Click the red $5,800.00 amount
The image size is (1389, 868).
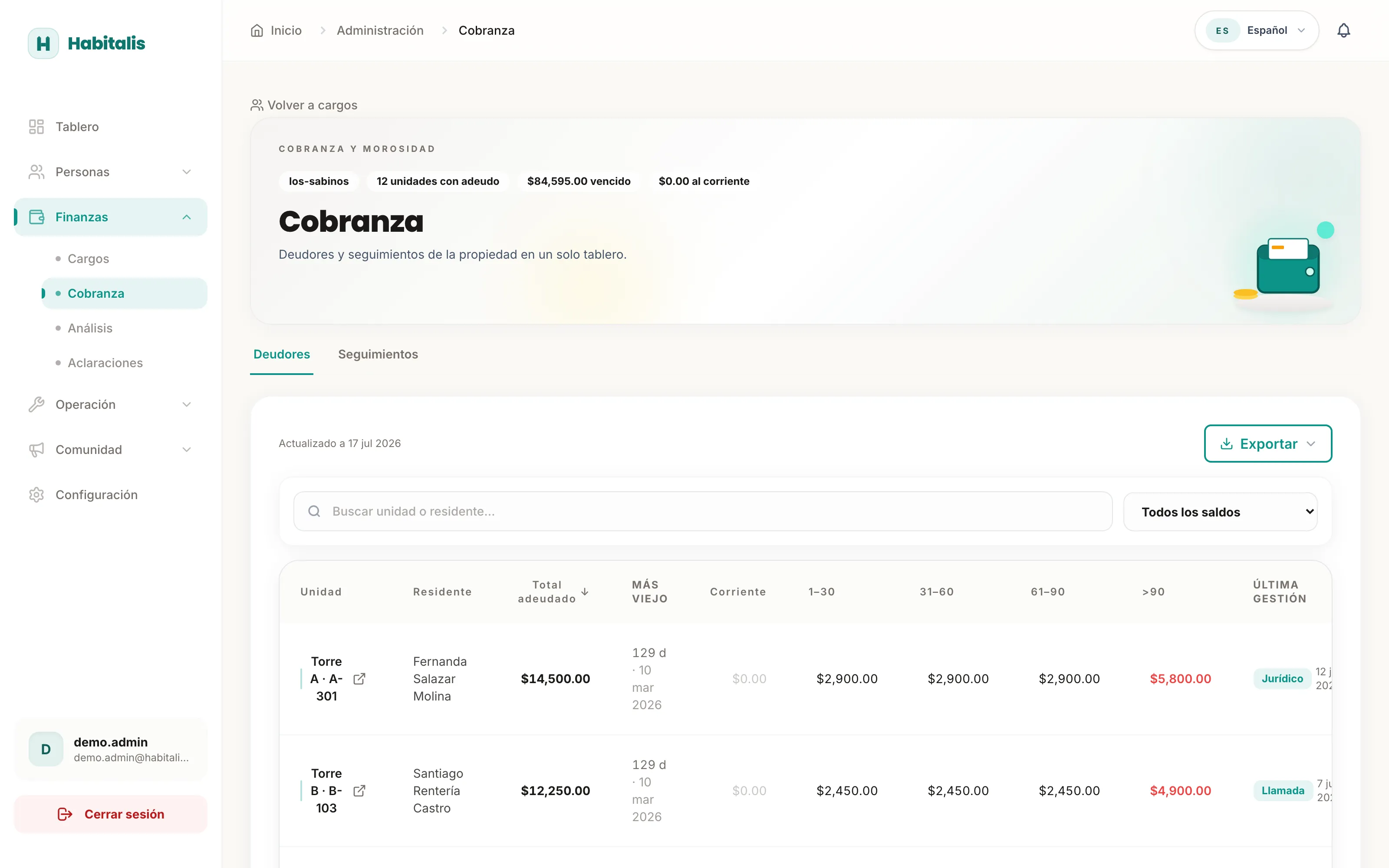(1180, 678)
